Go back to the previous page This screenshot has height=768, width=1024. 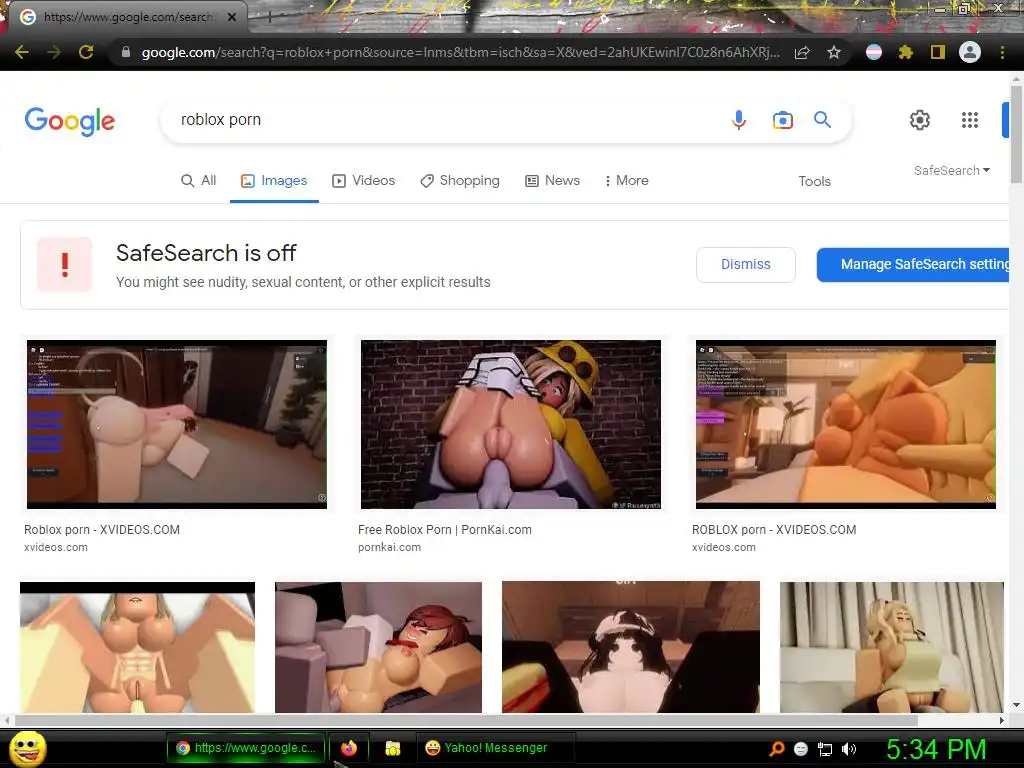point(22,52)
